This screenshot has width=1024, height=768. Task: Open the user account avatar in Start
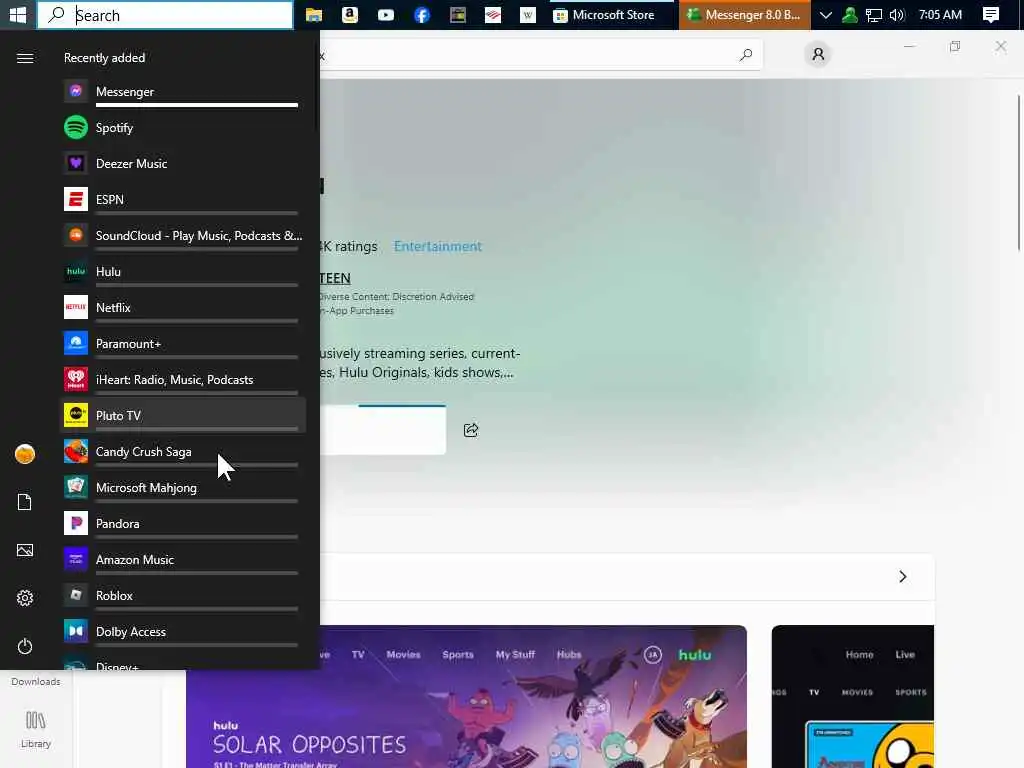point(25,453)
